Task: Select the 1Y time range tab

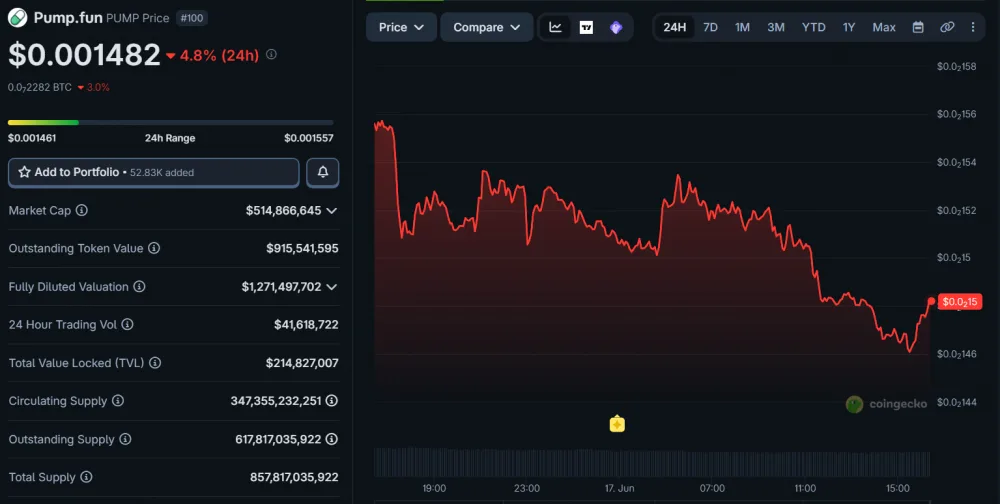Action: click(849, 27)
